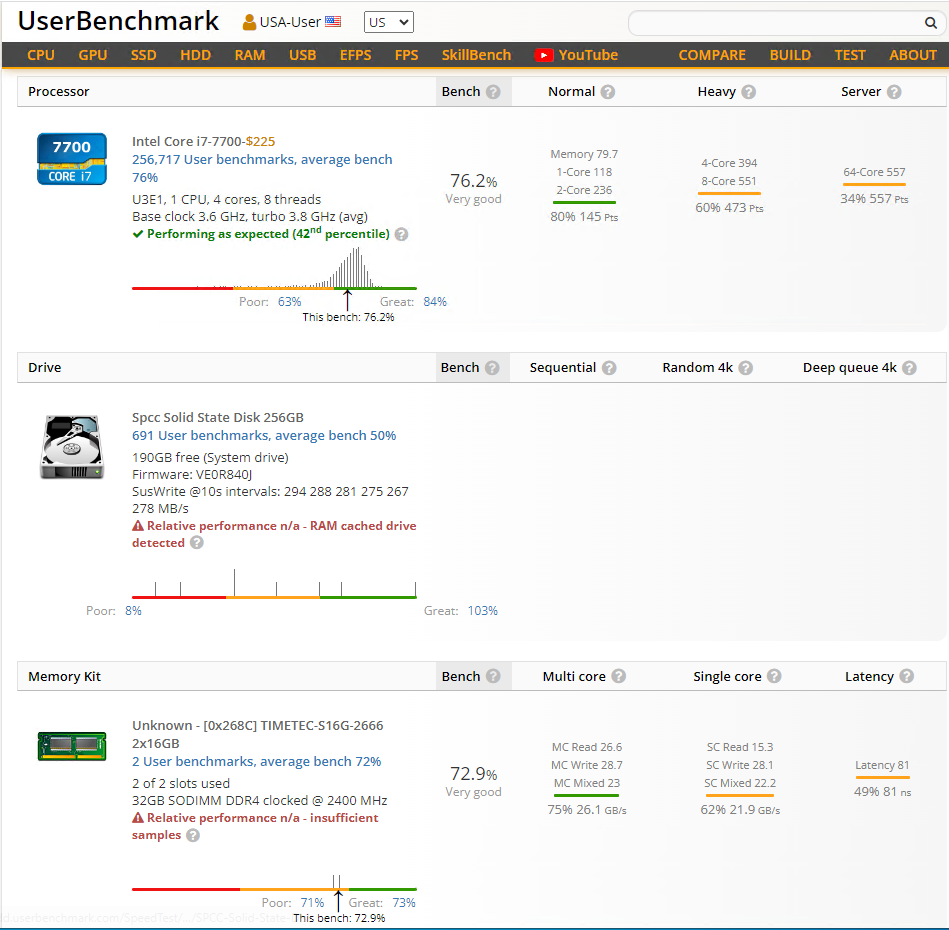
Task: Open help icon beside Memory Kit Bench
Action: (x=493, y=676)
